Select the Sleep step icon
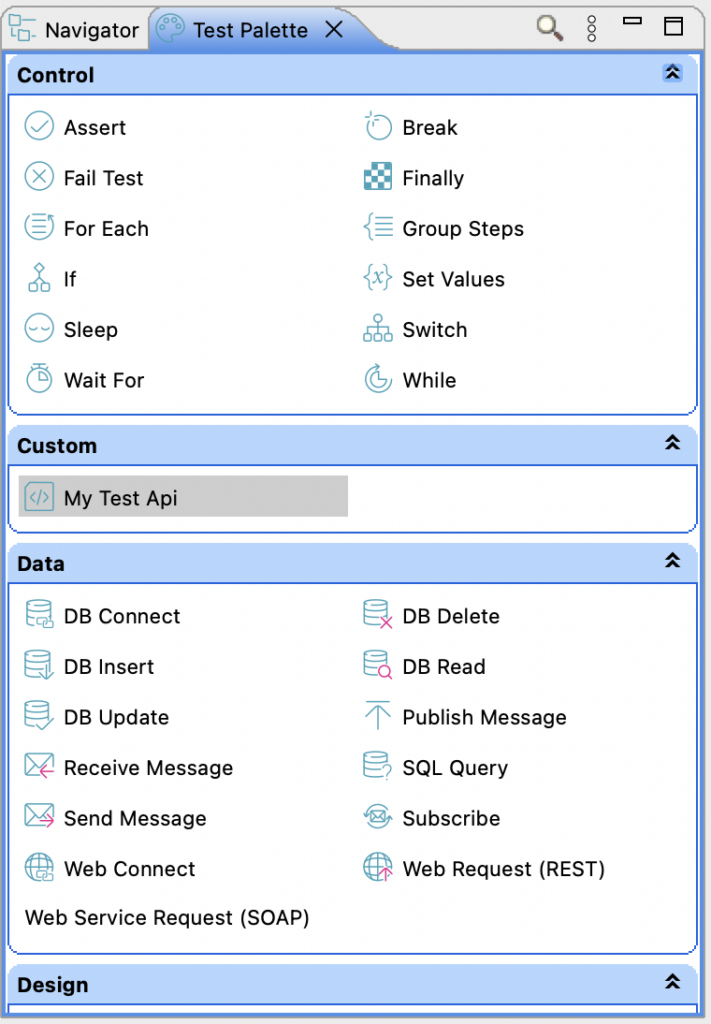 (x=39, y=328)
